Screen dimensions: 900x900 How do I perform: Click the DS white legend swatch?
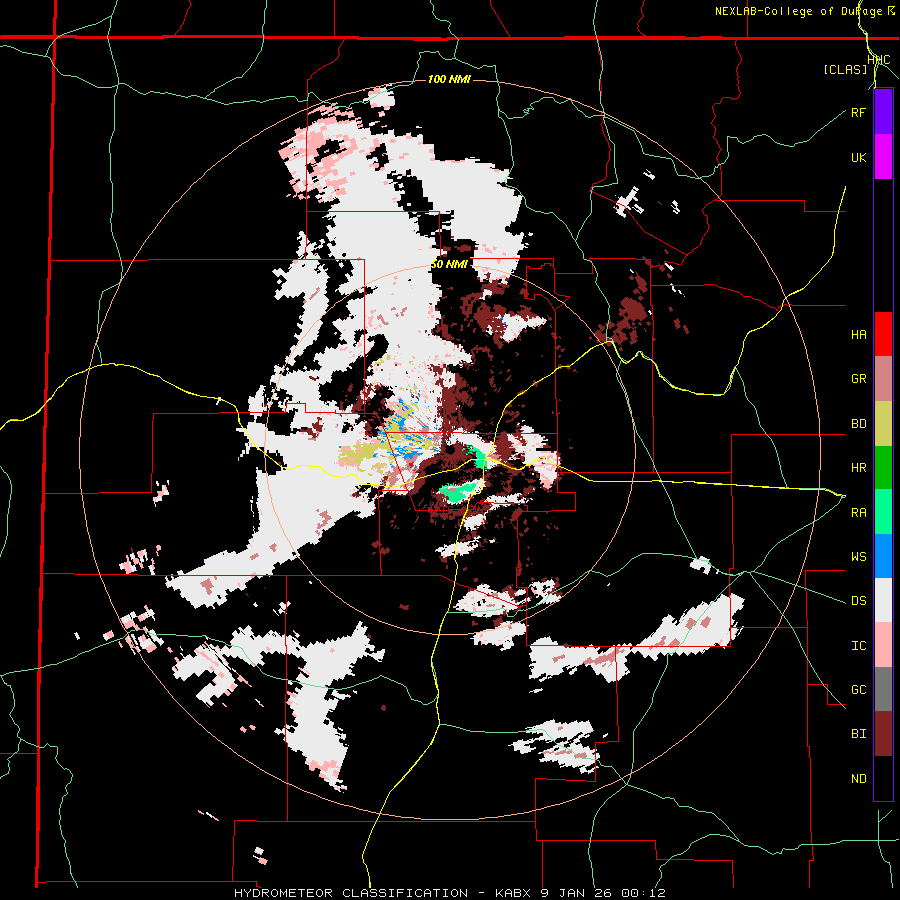tap(883, 600)
